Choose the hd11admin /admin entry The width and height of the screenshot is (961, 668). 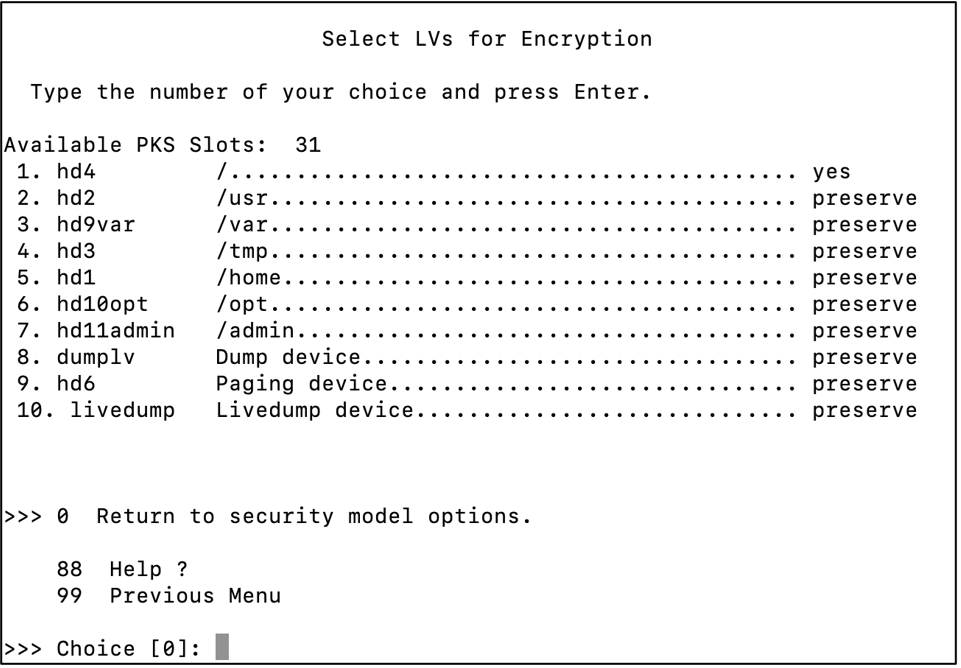(x=466, y=331)
